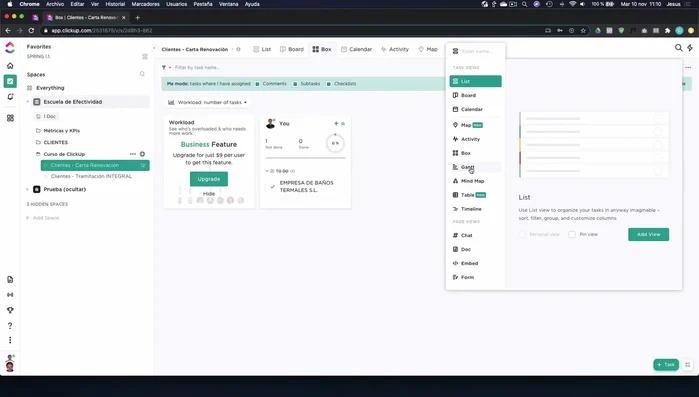This screenshot has width=699, height=397.
Task: Switch to the Calendar tab
Action: tap(356, 49)
